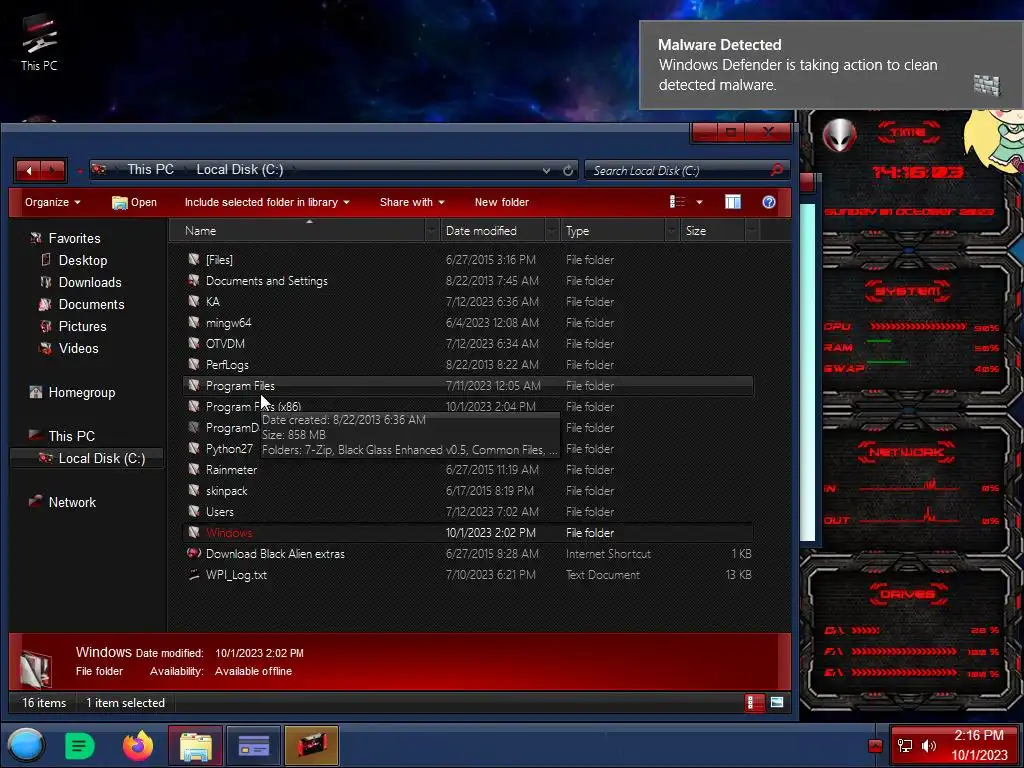Open the Organize menu

[52, 202]
